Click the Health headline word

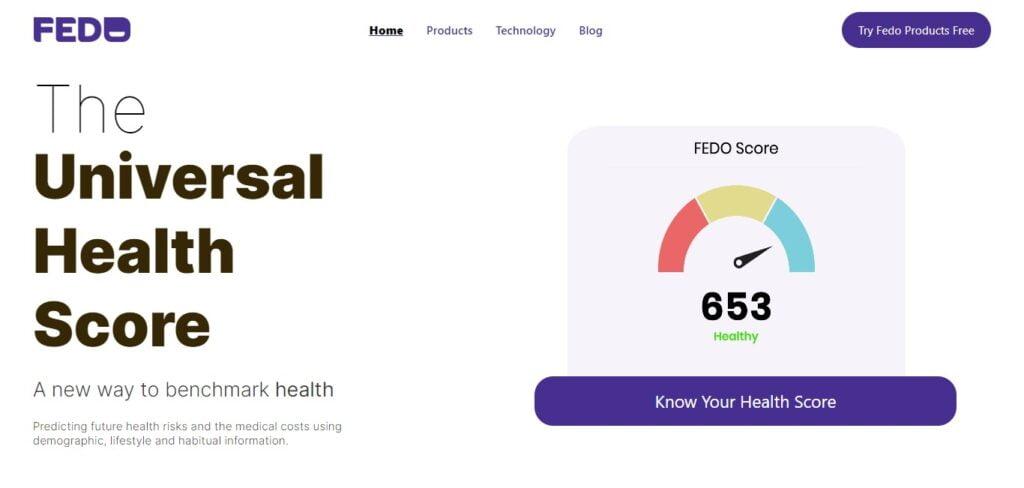point(134,251)
